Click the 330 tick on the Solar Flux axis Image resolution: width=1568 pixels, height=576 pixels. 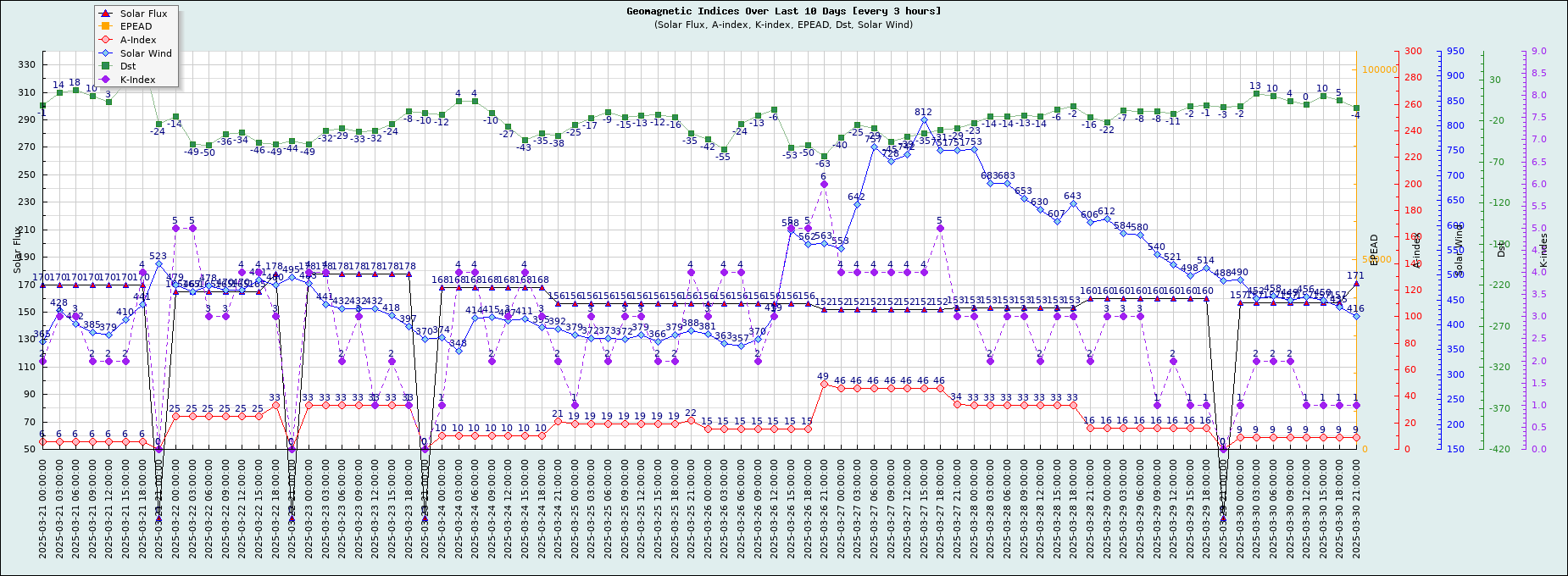(x=26, y=64)
